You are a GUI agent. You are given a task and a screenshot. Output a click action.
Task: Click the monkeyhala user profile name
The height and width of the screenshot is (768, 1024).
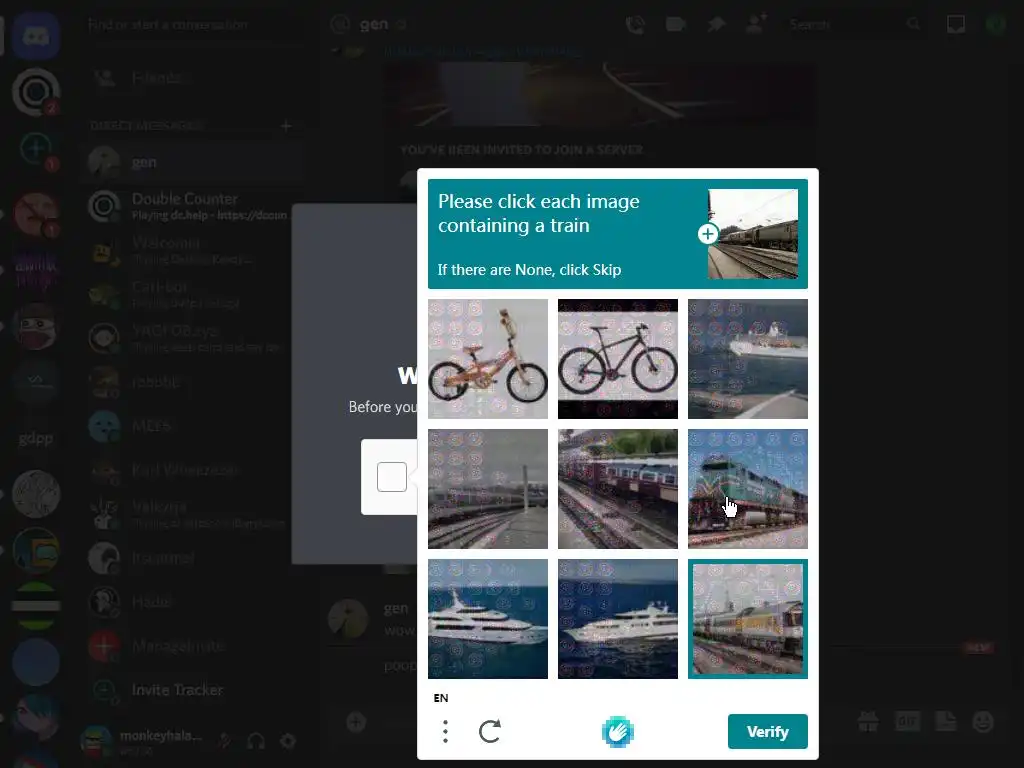coord(161,736)
